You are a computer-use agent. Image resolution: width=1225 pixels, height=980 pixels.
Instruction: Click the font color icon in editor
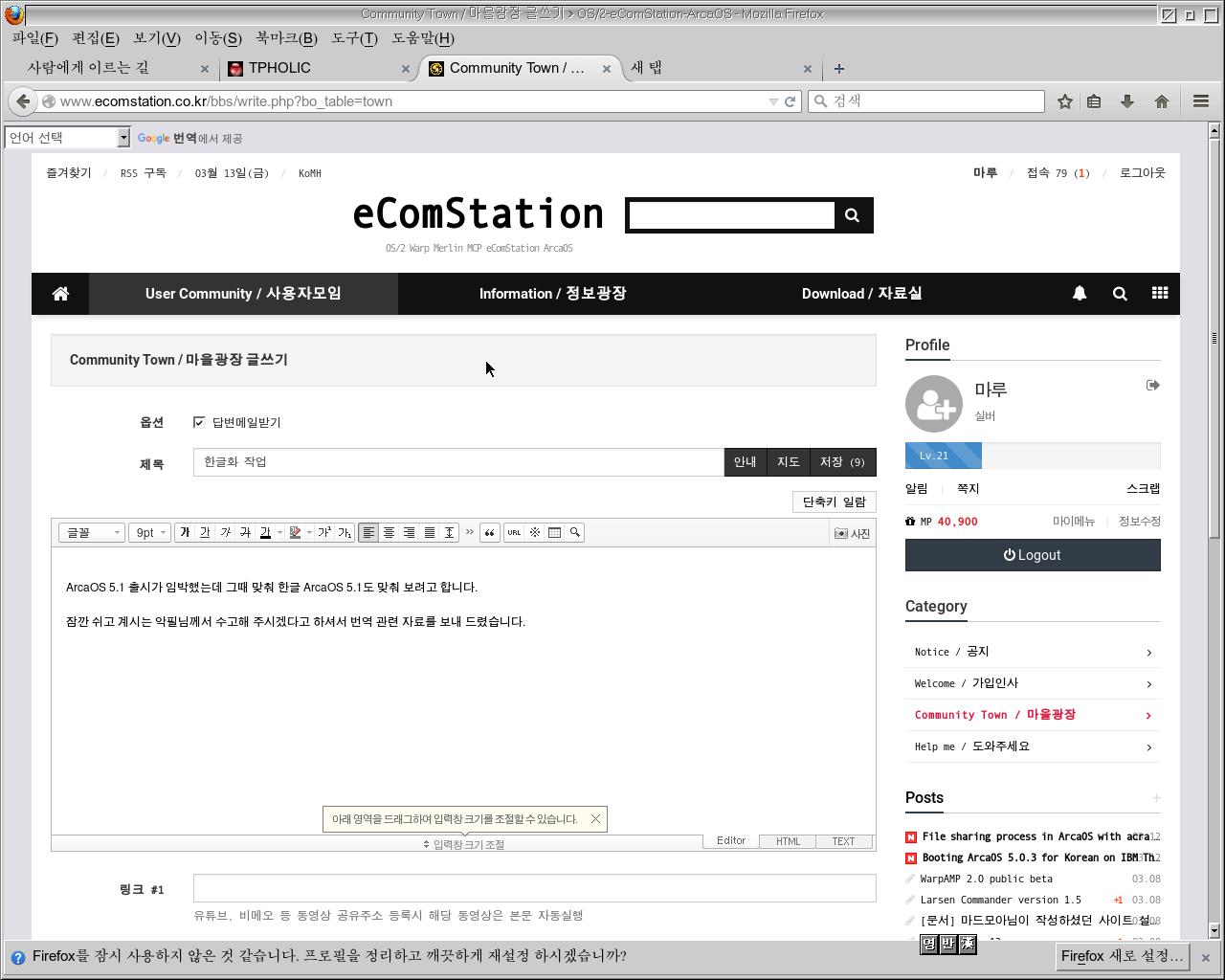[265, 533]
